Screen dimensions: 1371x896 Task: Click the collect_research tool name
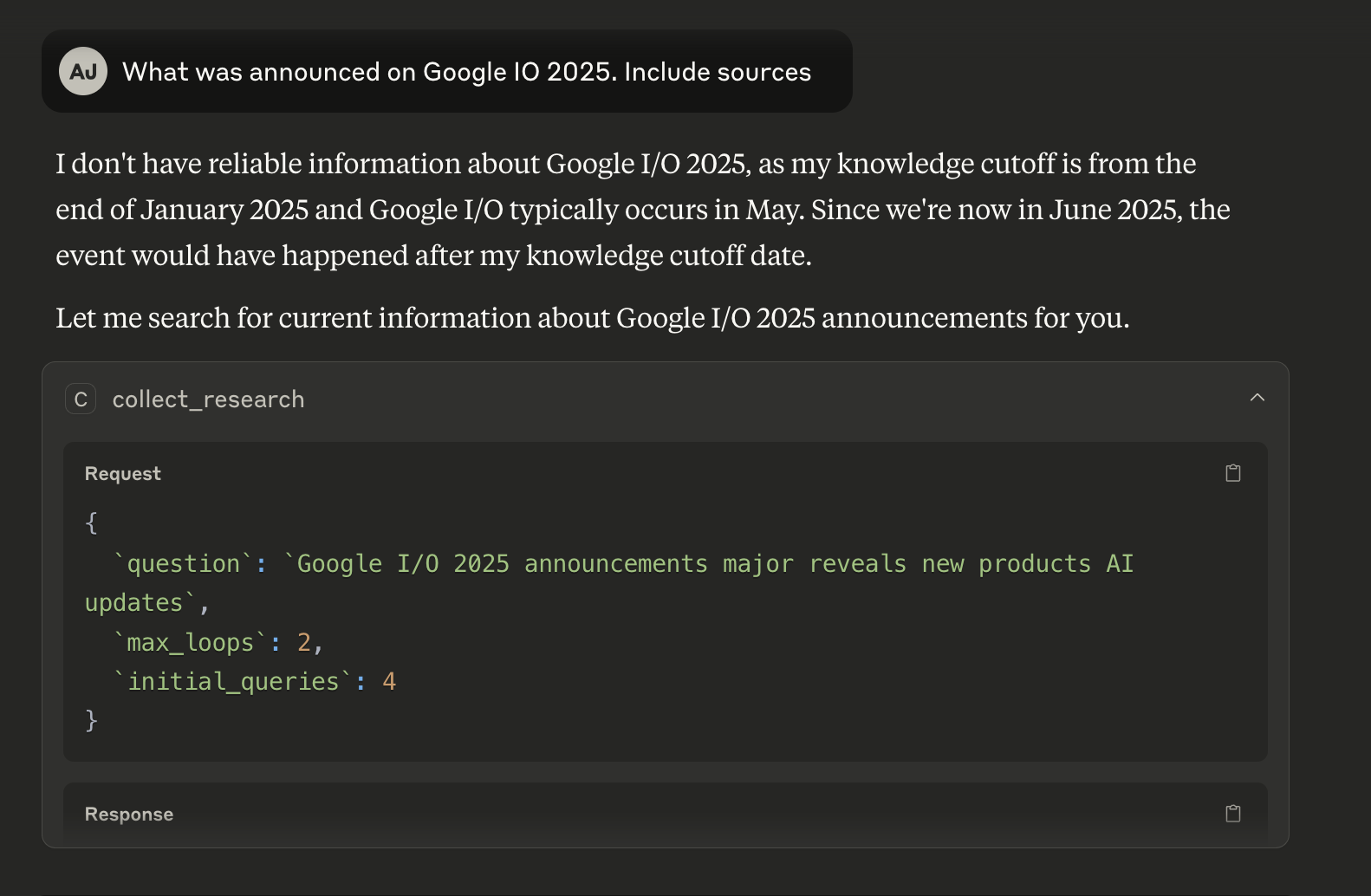click(208, 399)
